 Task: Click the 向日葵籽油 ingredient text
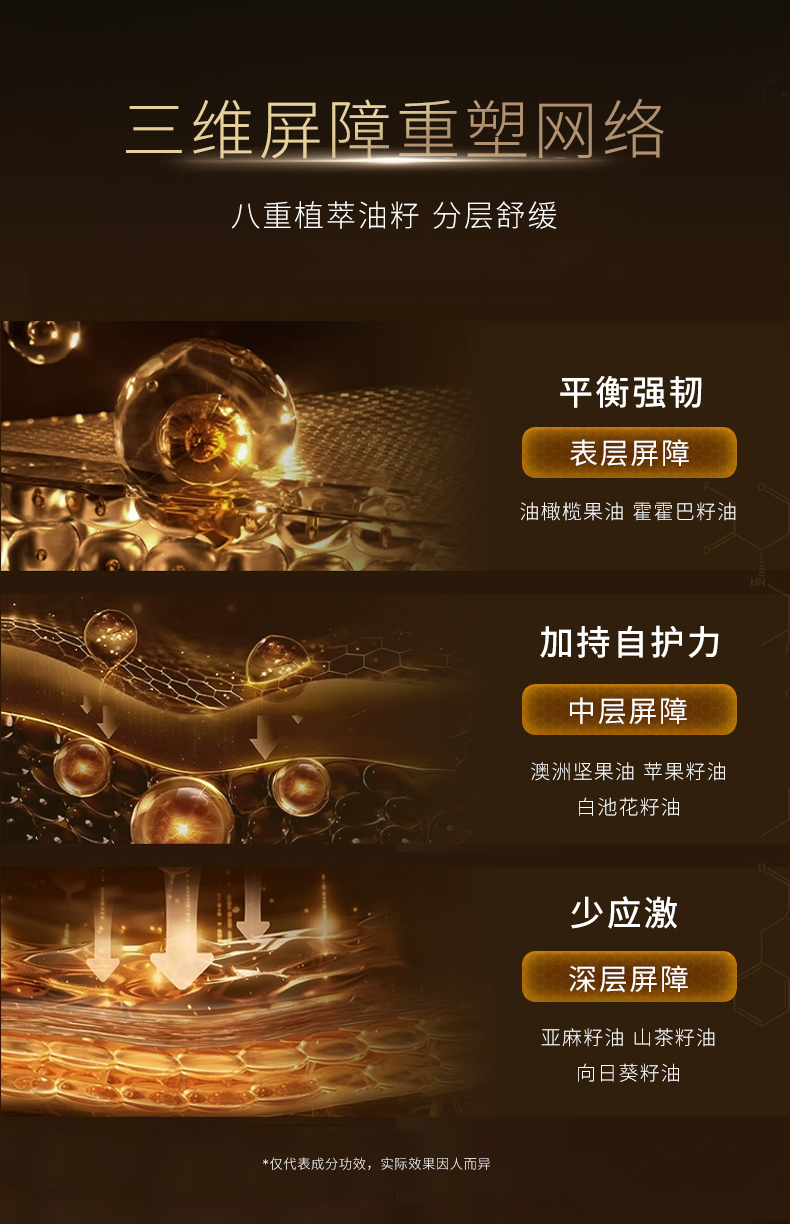coord(629,1073)
